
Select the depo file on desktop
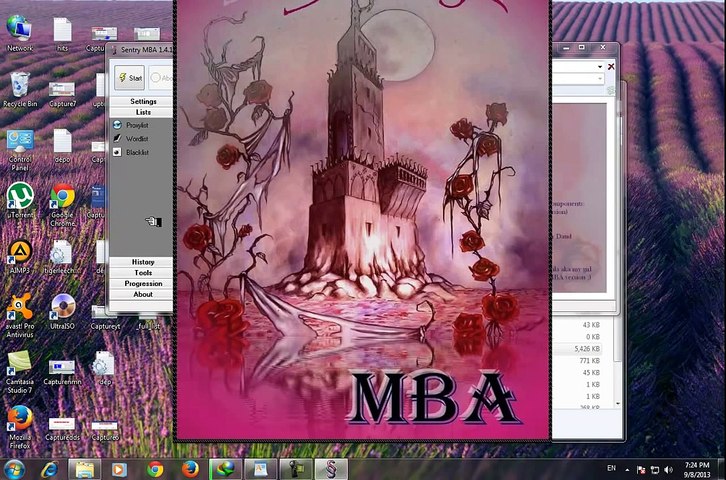click(x=62, y=146)
